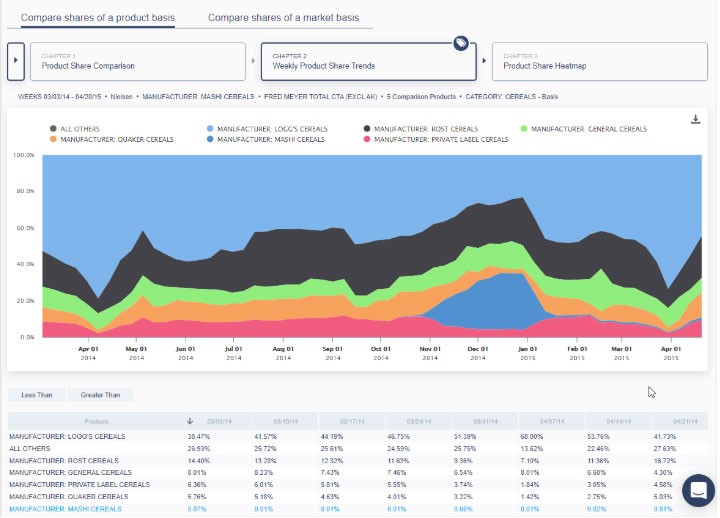This screenshot has width=720, height=518.
Task: Click arrow between Chapter 2 and Chapter 3
Action: (484, 61)
